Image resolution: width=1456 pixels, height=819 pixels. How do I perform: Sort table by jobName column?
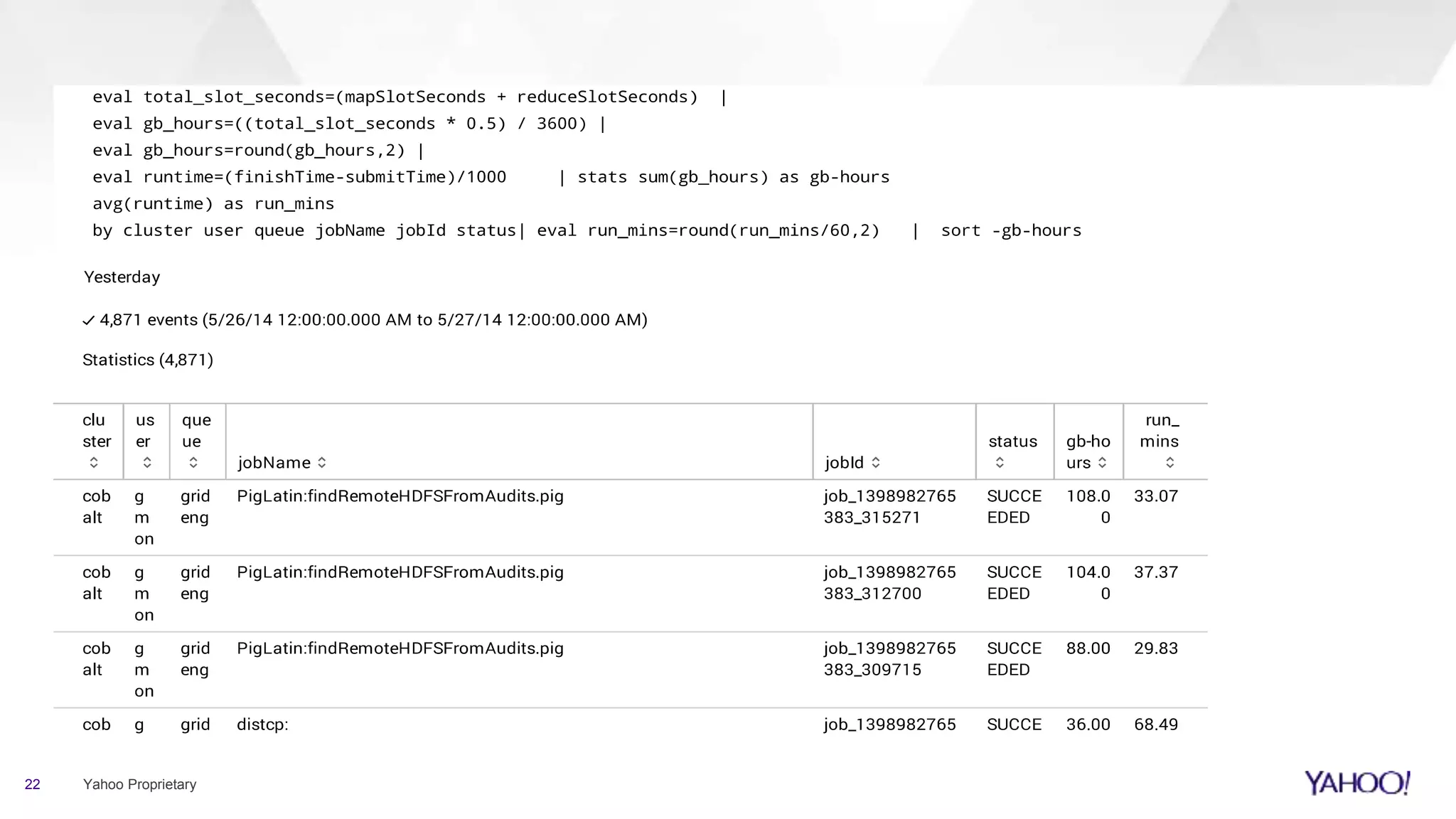pyautogui.click(x=322, y=463)
